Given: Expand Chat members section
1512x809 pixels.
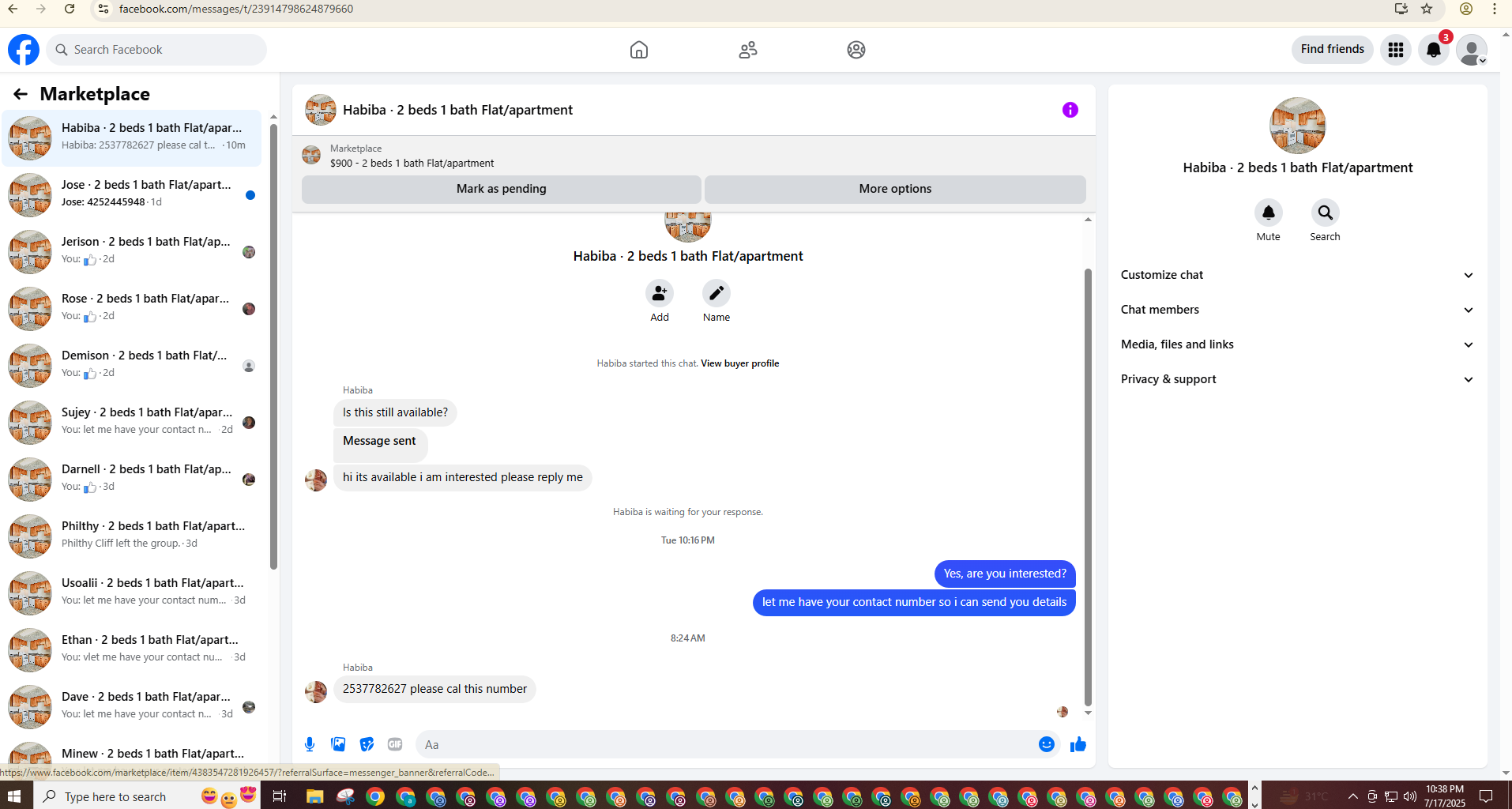Looking at the screenshot, I should (1297, 310).
